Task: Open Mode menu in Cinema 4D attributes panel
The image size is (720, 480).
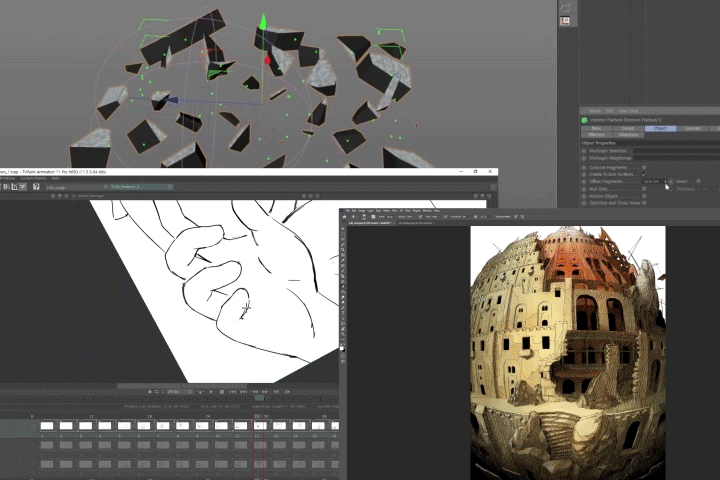Action: point(595,111)
